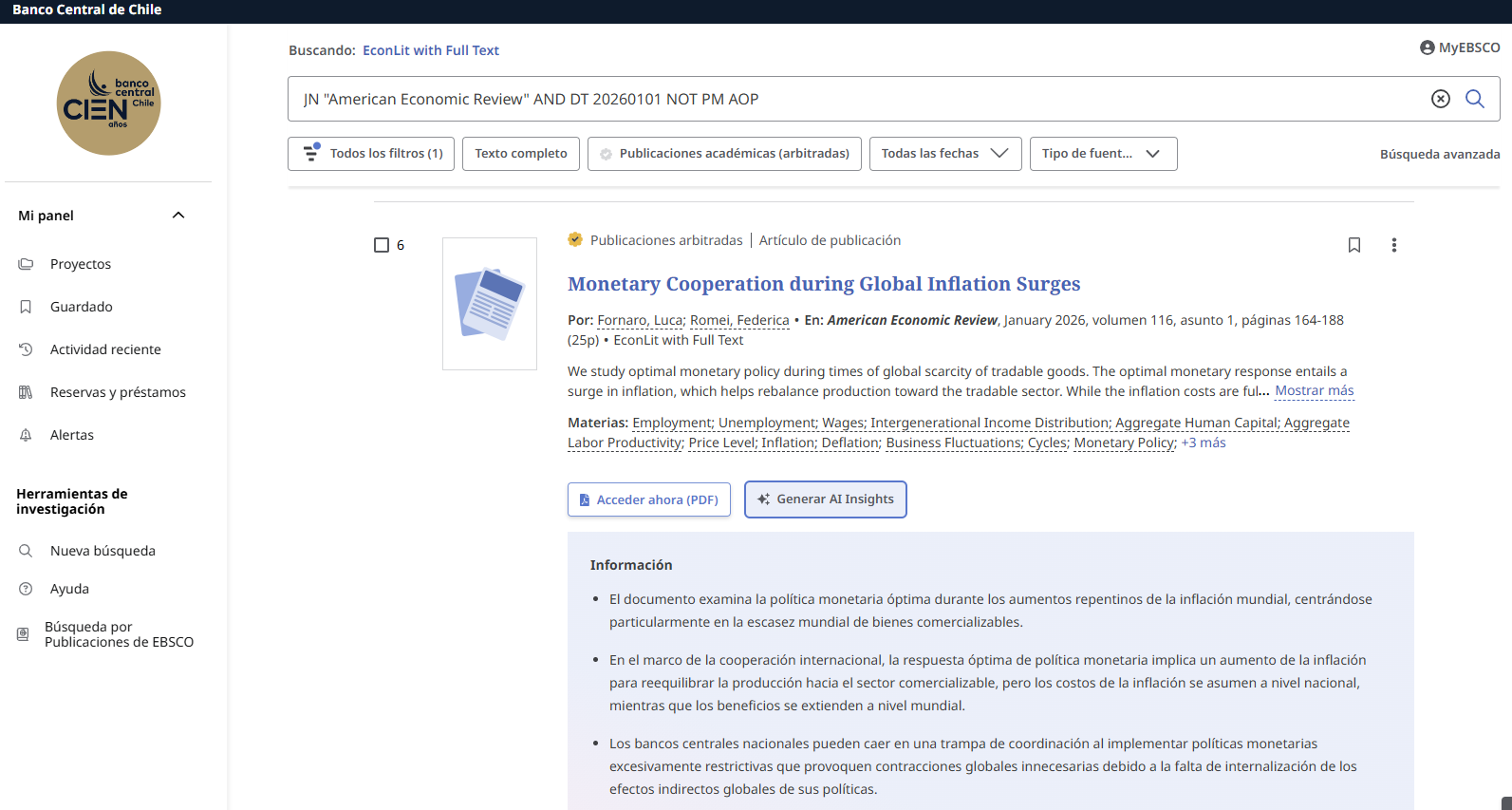Viewport: 1512px width, 810px height.
Task: Bookmark the Monetary Cooperation article
Action: [1353, 245]
